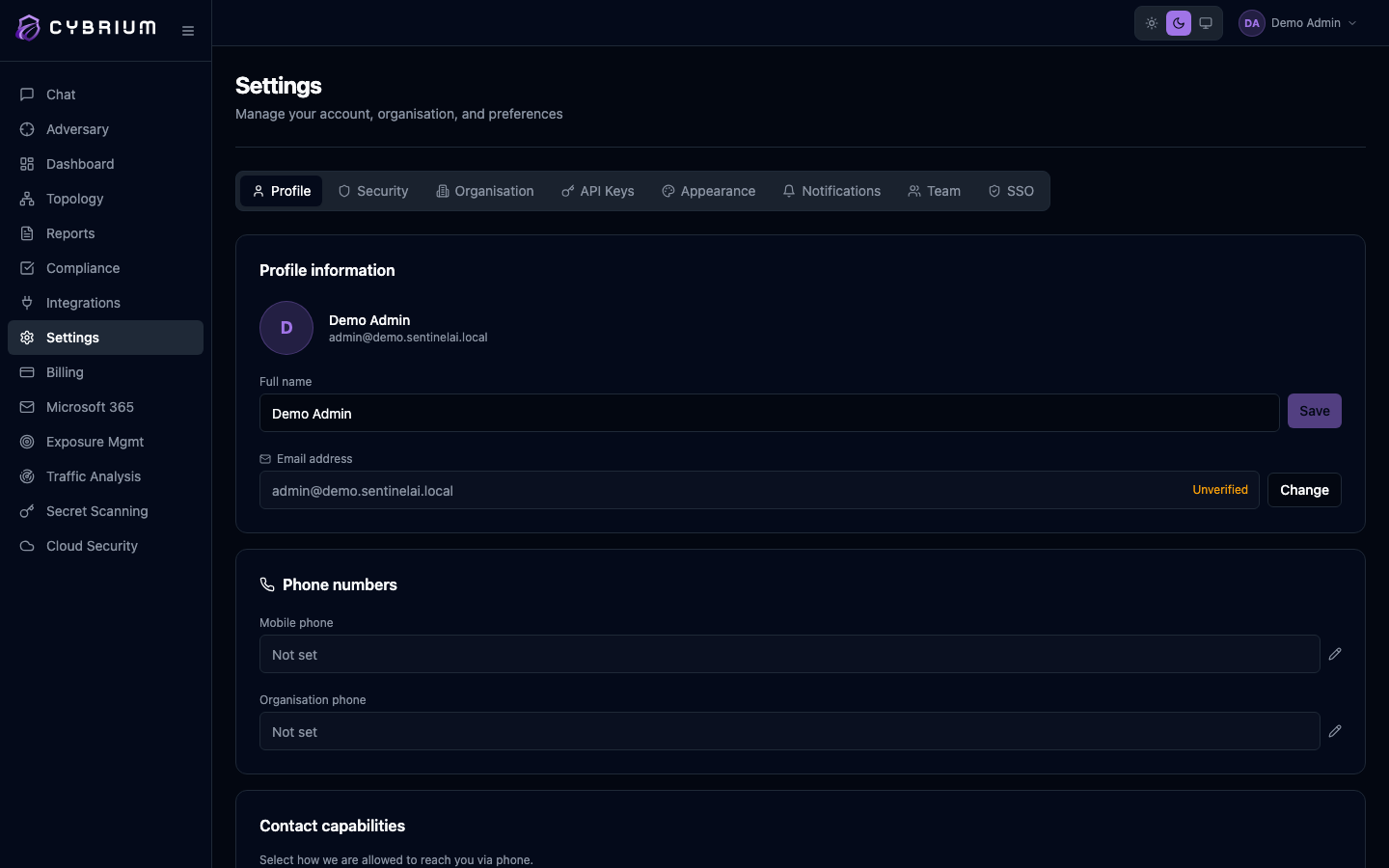This screenshot has height=868, width=1389.
Task: Open Topology page in sidebar
Action: click(x=105, y=199)
